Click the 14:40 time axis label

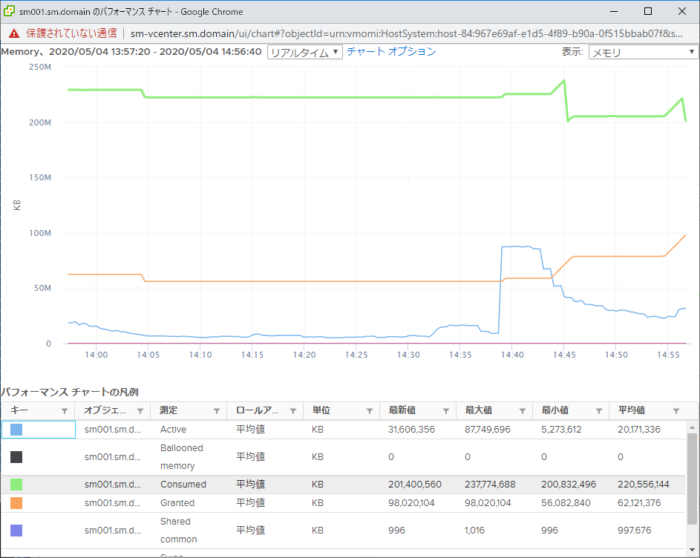click(x=512, y=355)
